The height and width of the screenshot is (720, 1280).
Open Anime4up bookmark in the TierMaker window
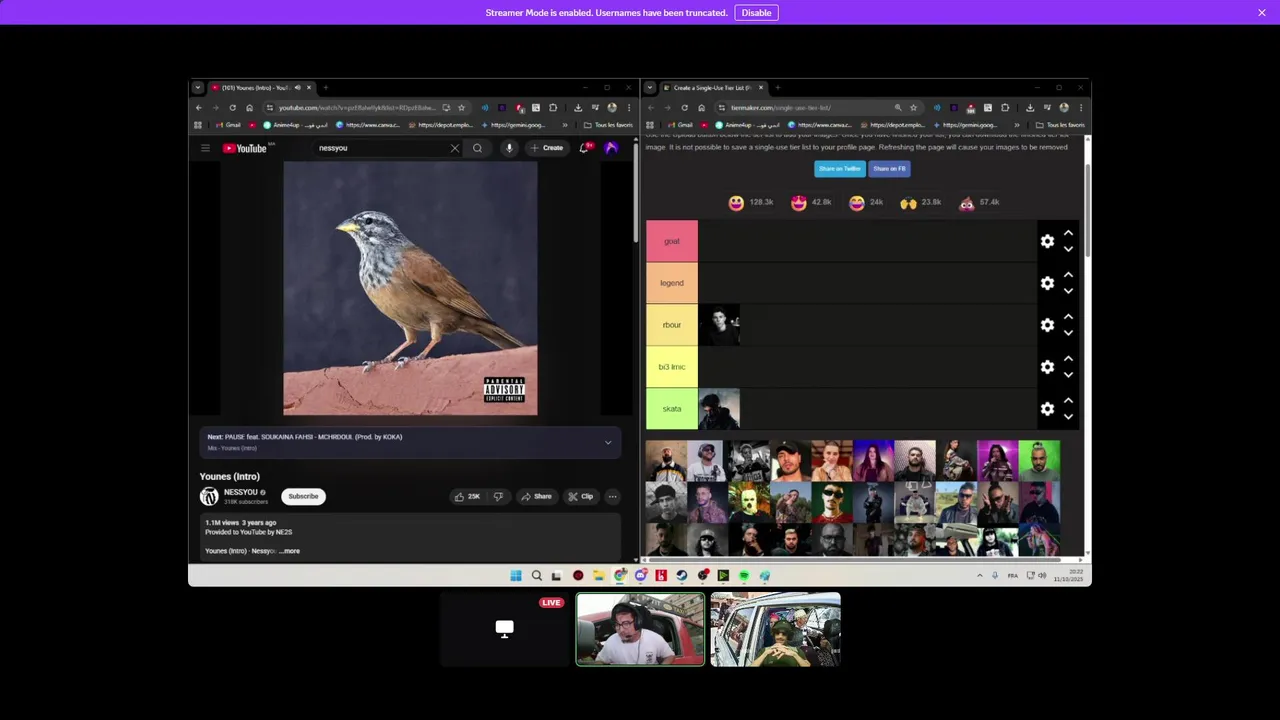(x=749, y=125)
